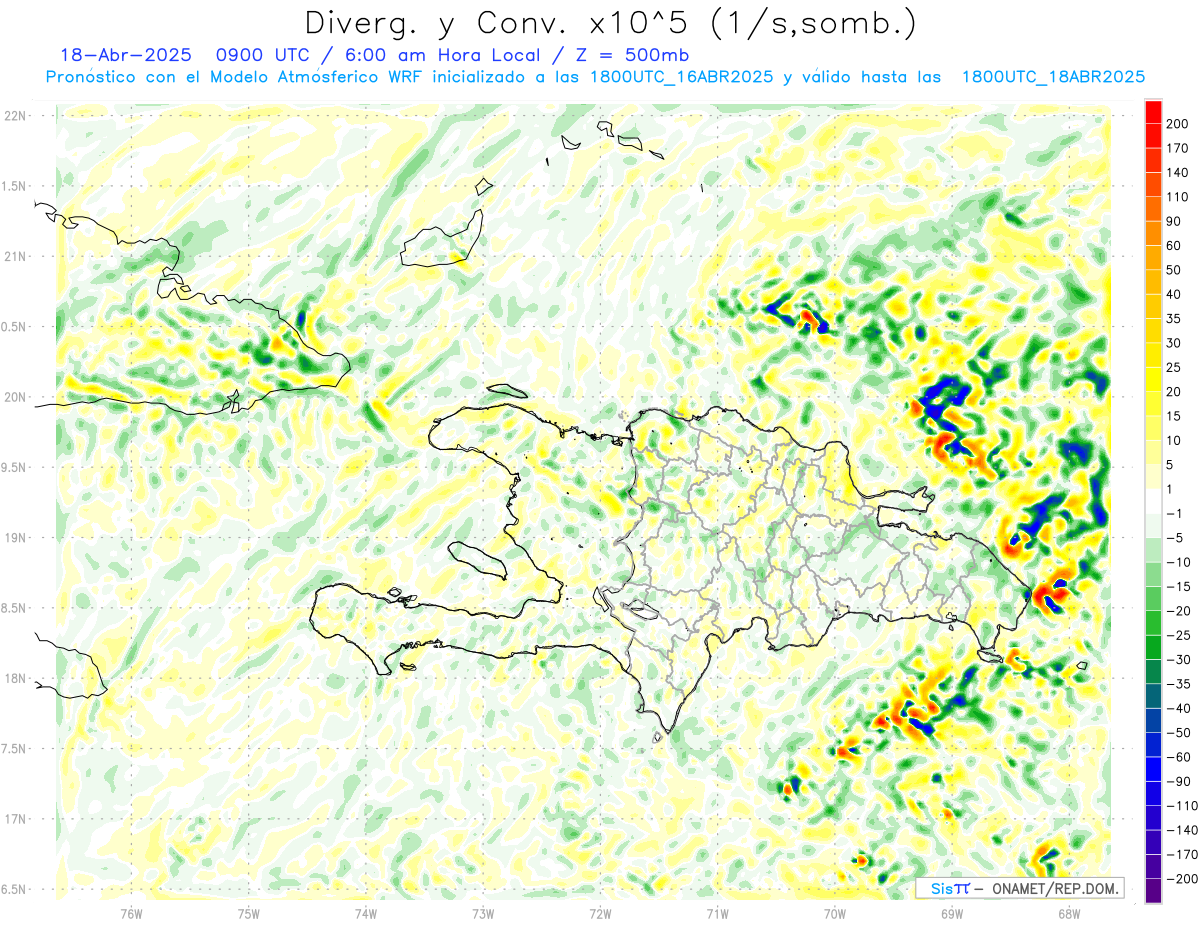Click the '72W' longitude label
The height and width of the screenshot is (927, 1200).
600,913
